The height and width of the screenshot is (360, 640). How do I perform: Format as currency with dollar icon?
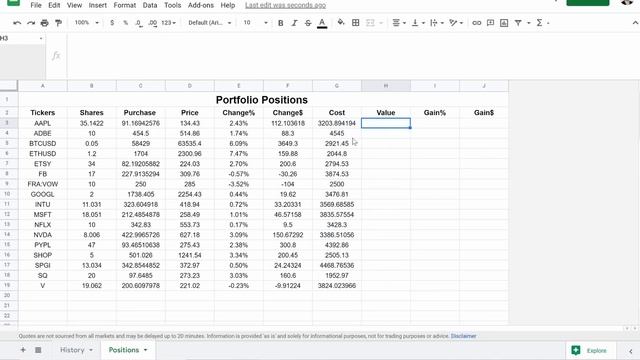point(112,23)
